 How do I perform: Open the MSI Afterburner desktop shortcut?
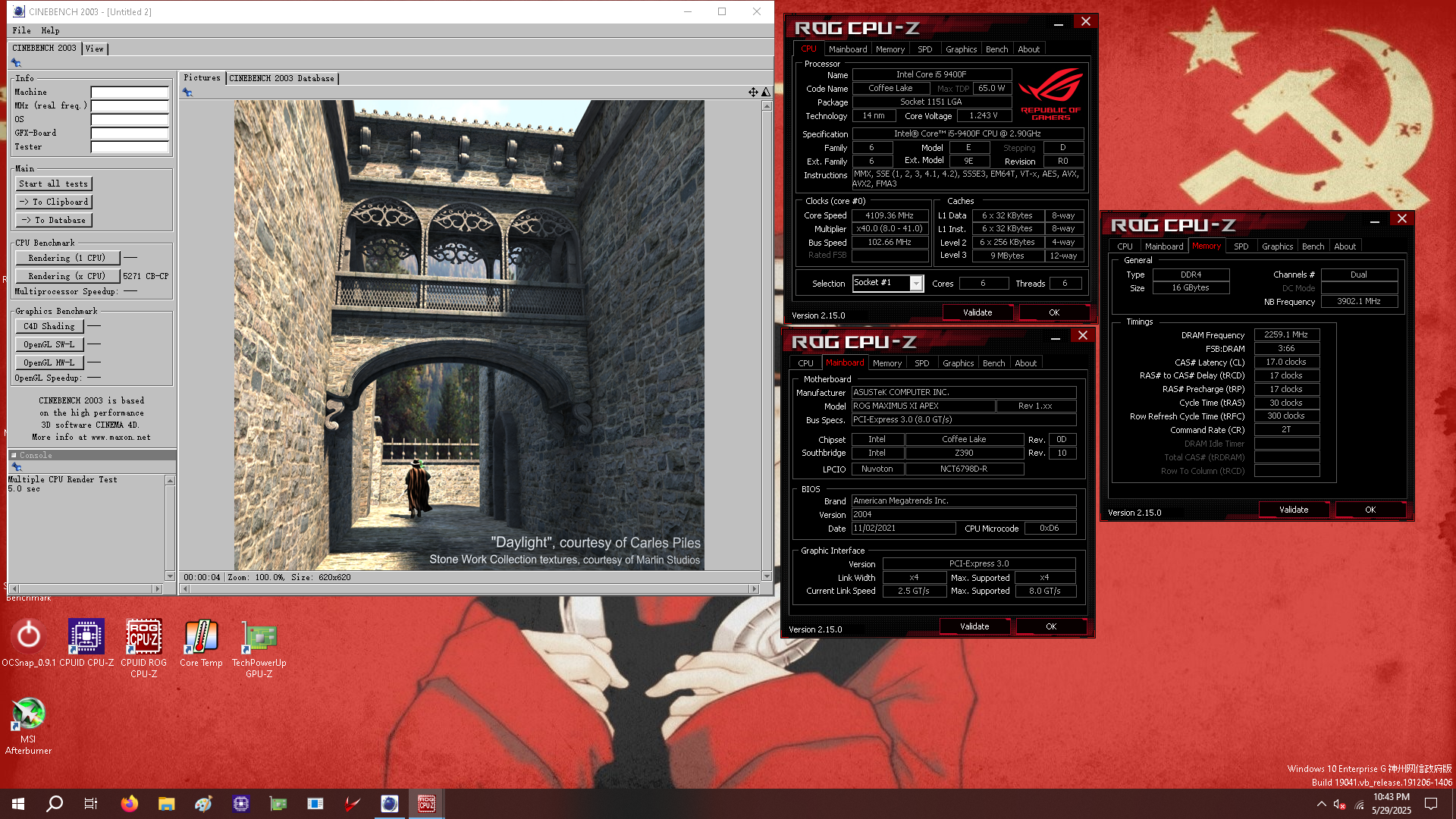tap(29, 726)
